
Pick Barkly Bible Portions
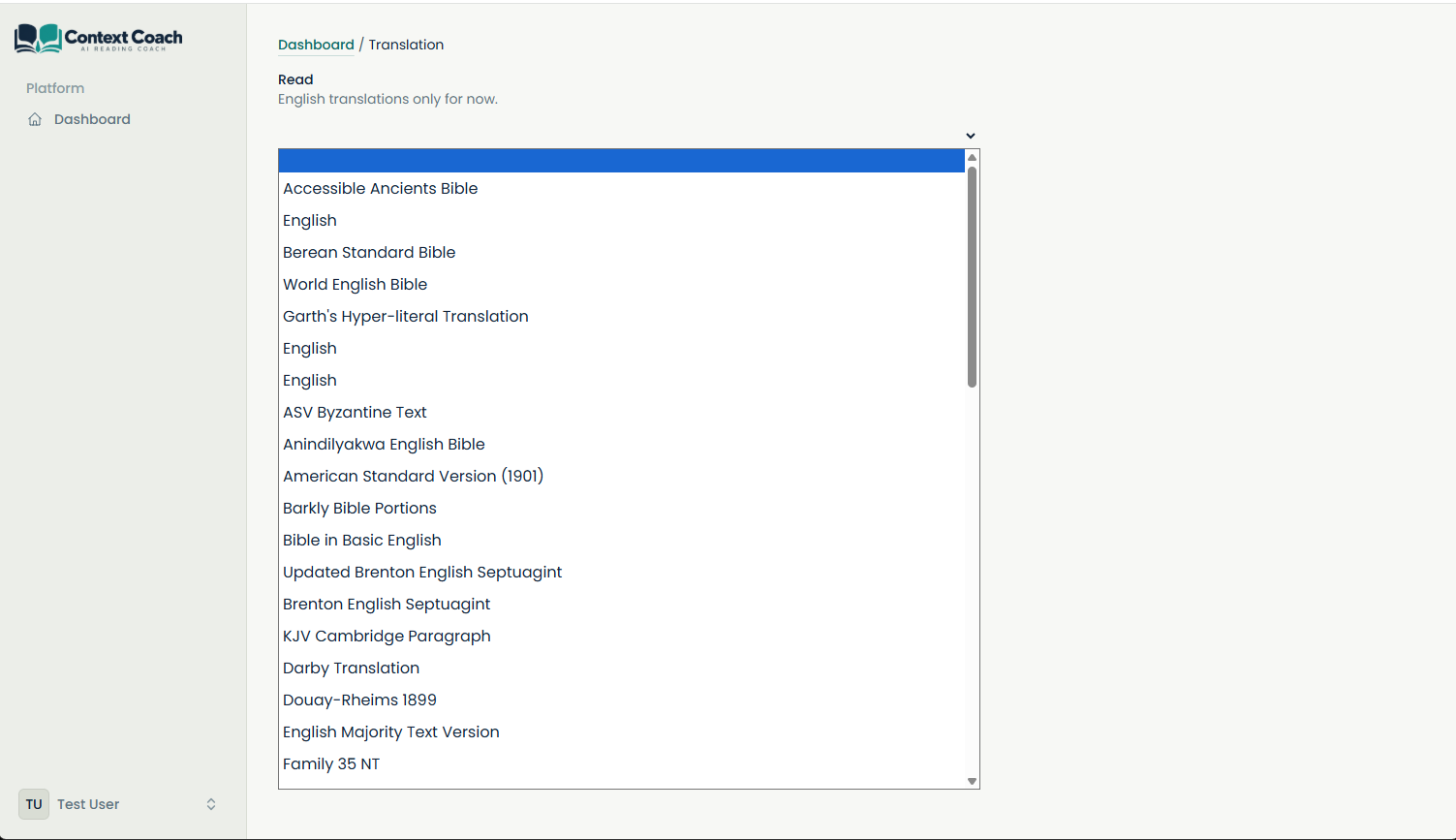pyautogui.click(x=621, y=509)
